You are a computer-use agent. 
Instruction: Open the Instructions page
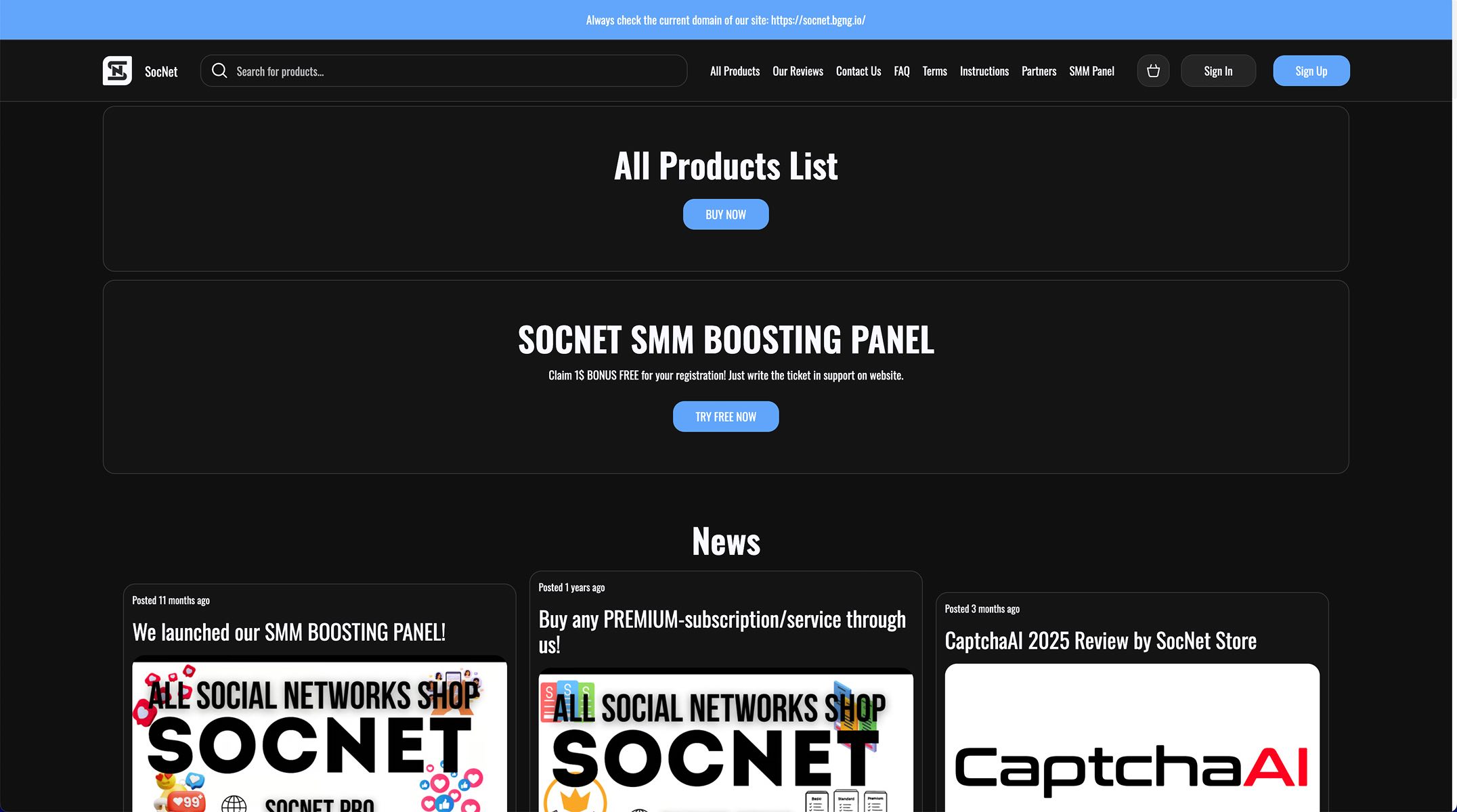point(984,71)
